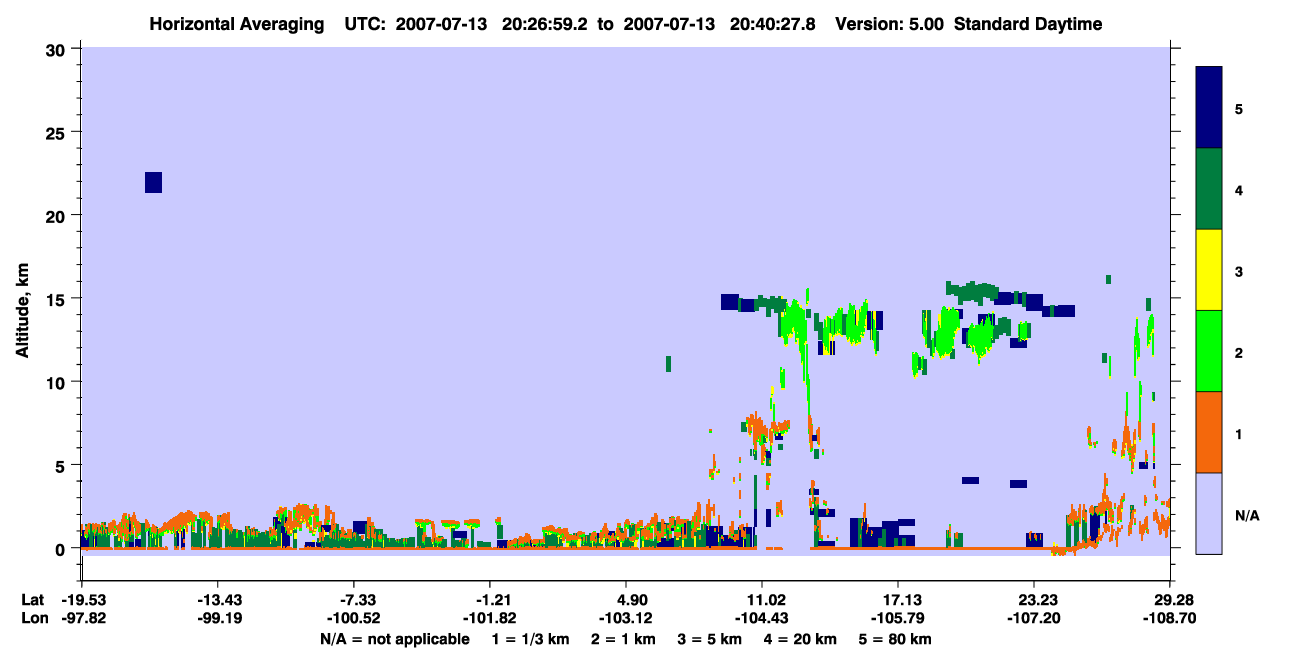1300x667 pixels.
Task: Click the isolated dark blue block near 22 km
Action: point(153,182)
